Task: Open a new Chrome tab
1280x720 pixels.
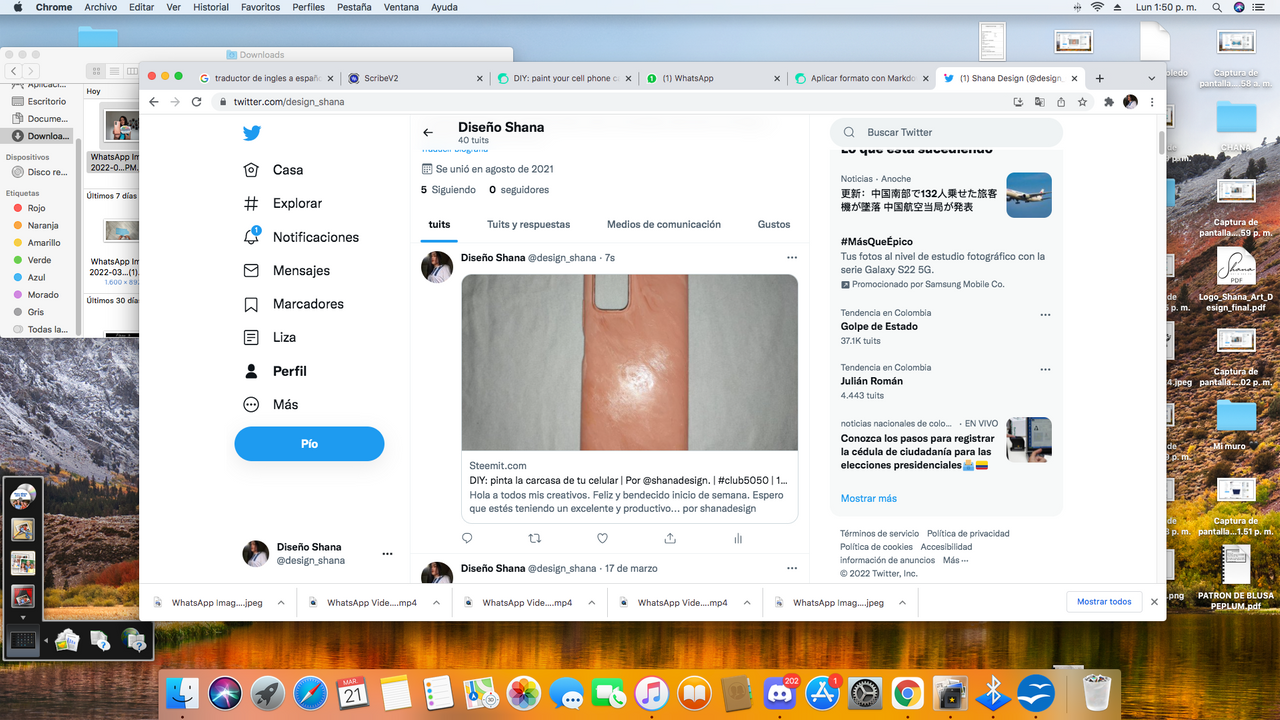Action: tap(1100, 78)
